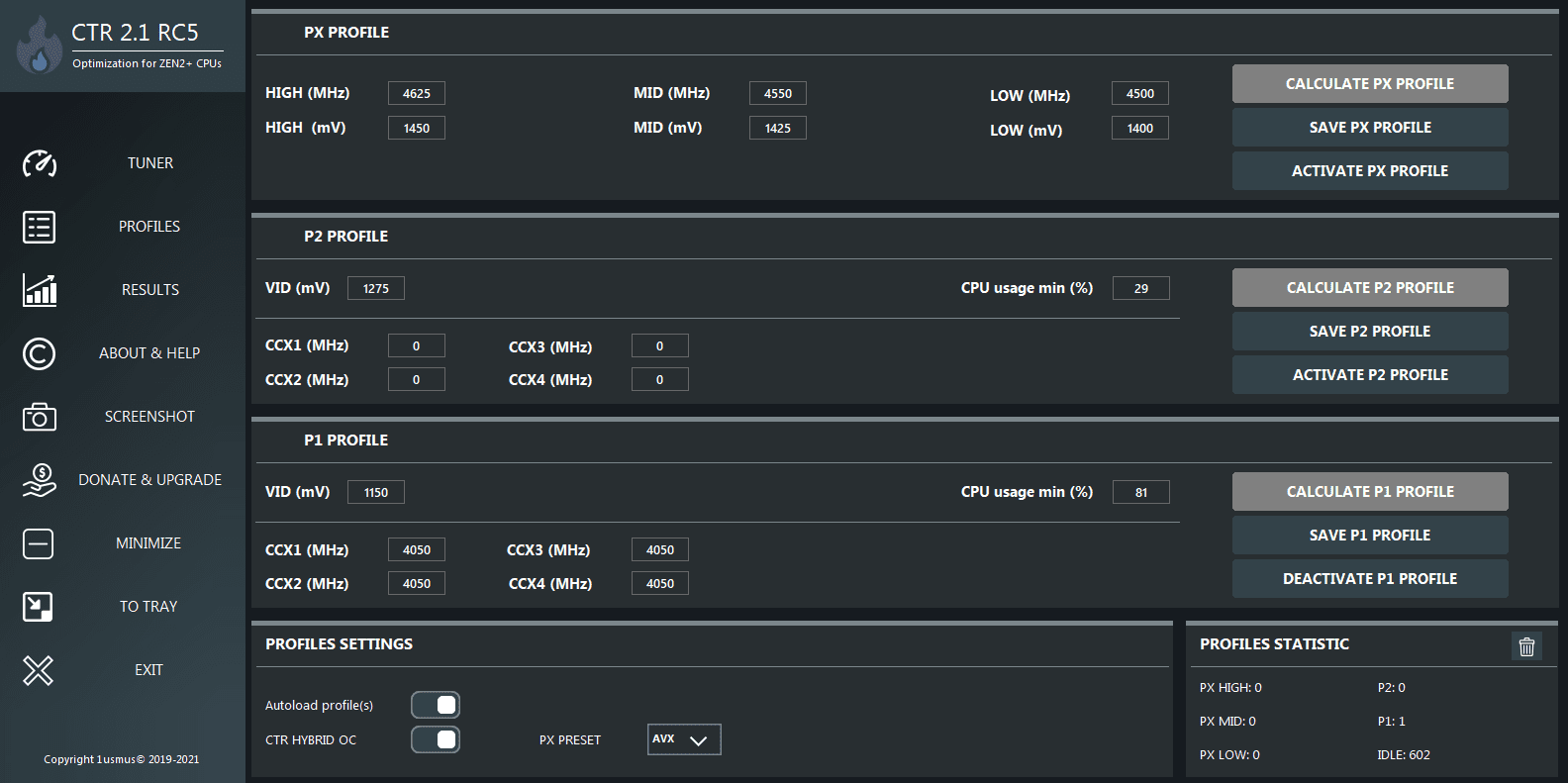The height and width of the screenshot is (783, 1568).
Task: Click the 'P1: 1' statistic text
Action: click(x=1392, y=721)
